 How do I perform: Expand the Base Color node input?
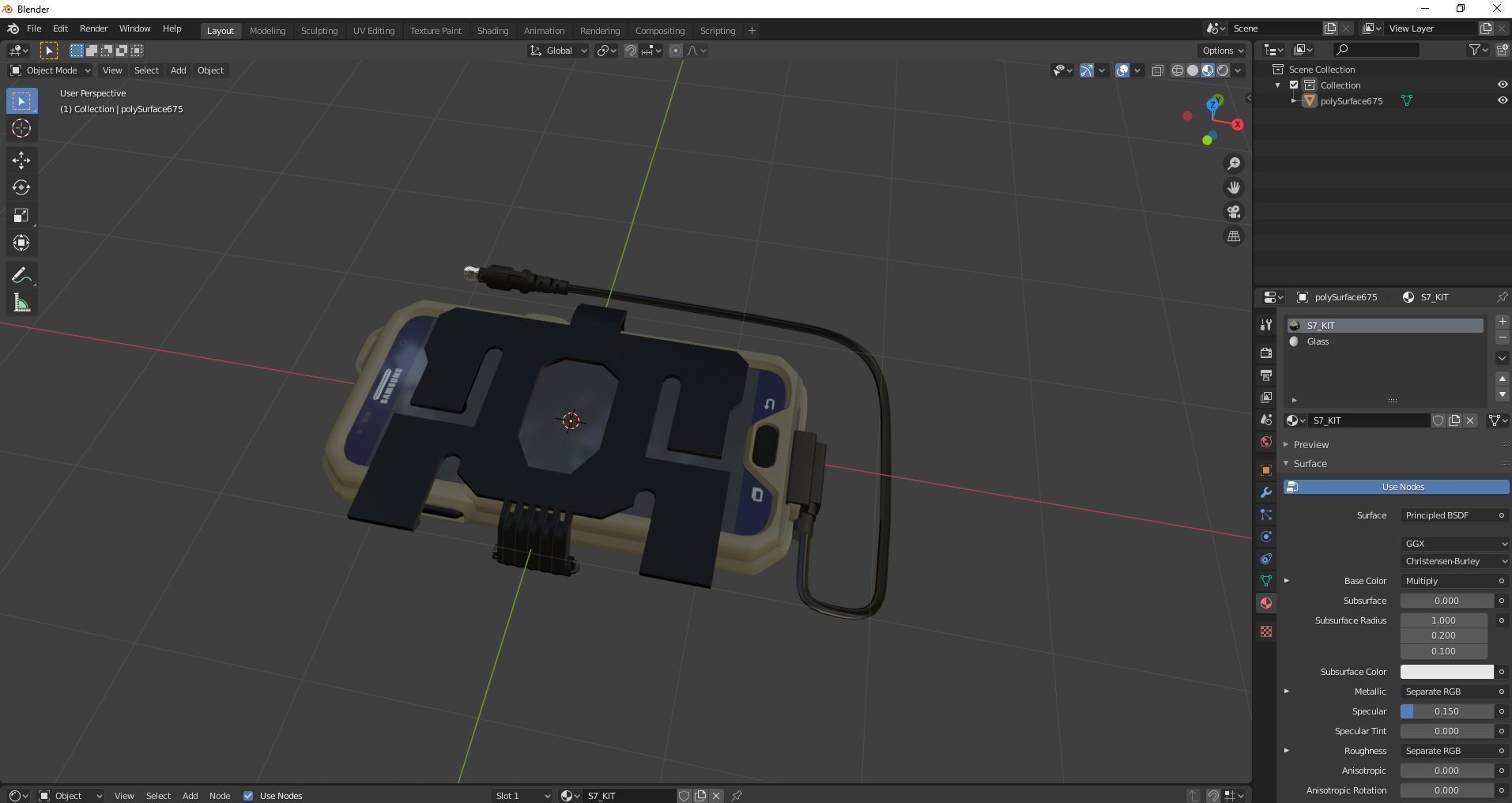point(1287,581)
